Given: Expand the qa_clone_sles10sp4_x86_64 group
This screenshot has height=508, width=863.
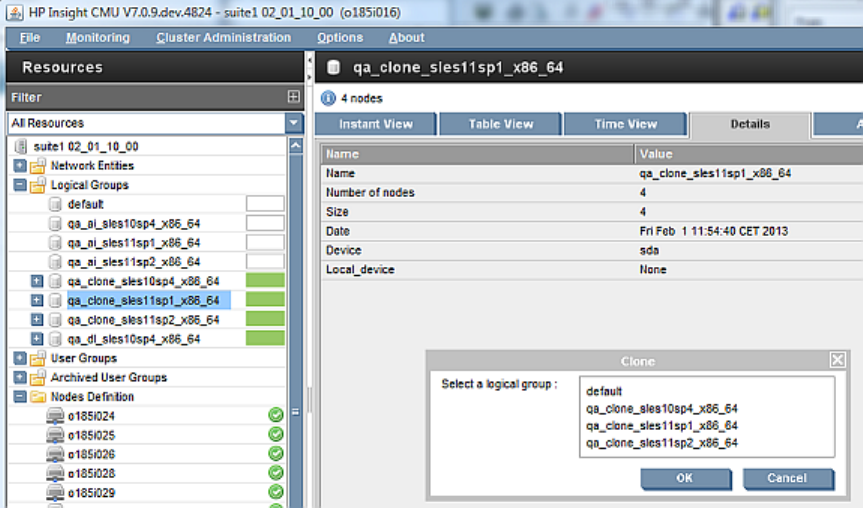Looking at the screenshot, I should pos(37,281).
